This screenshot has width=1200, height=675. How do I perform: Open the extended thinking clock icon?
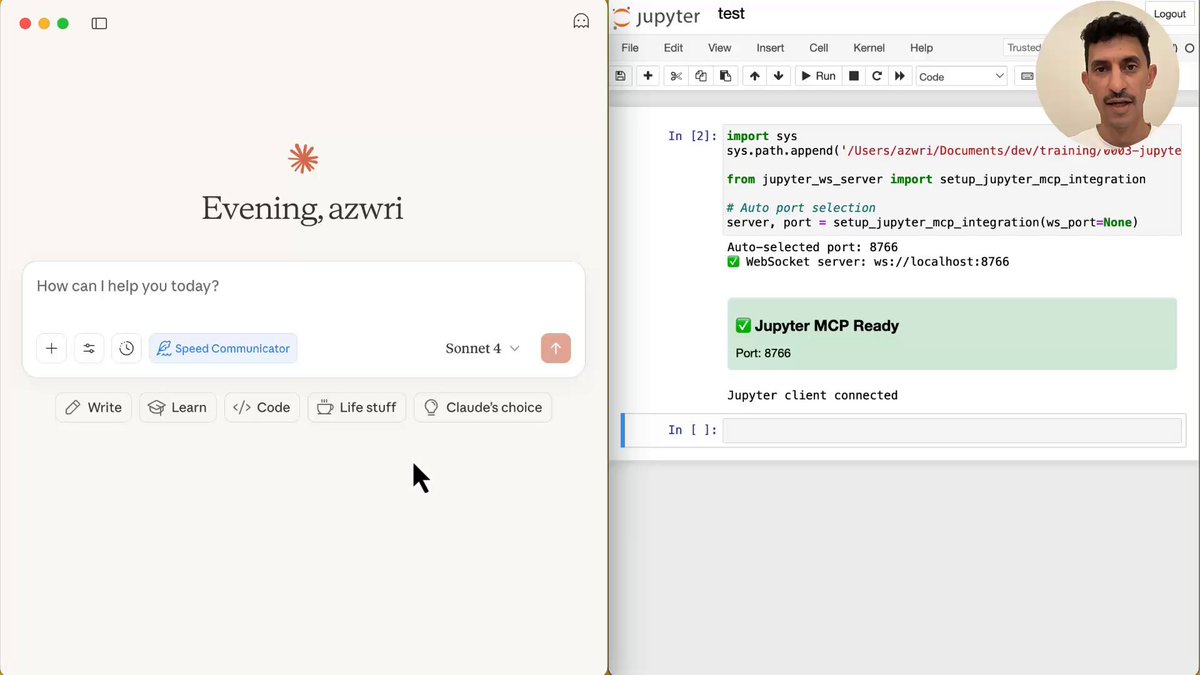(126, 348)
